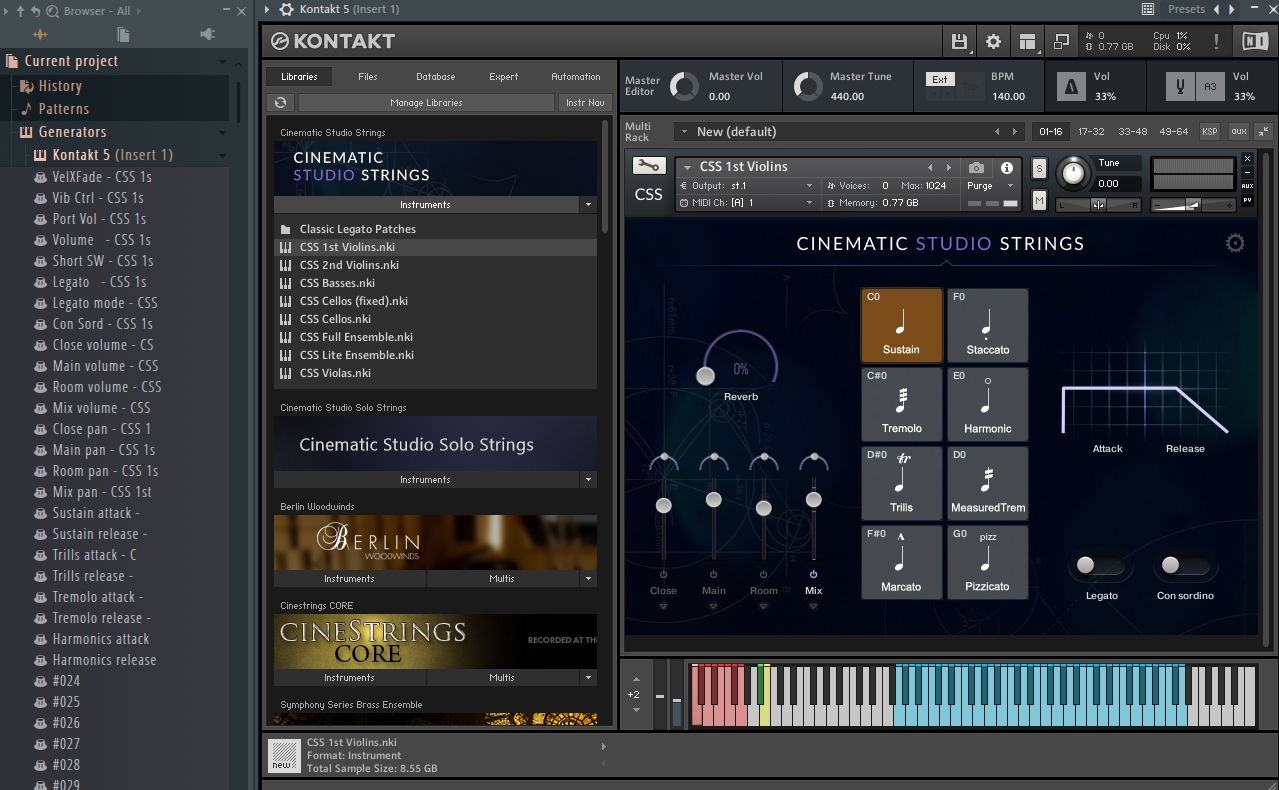Toggle the Mix mic power button
Image resolution: width=1279 pixels, height=790 pixels.
[813, 575]
